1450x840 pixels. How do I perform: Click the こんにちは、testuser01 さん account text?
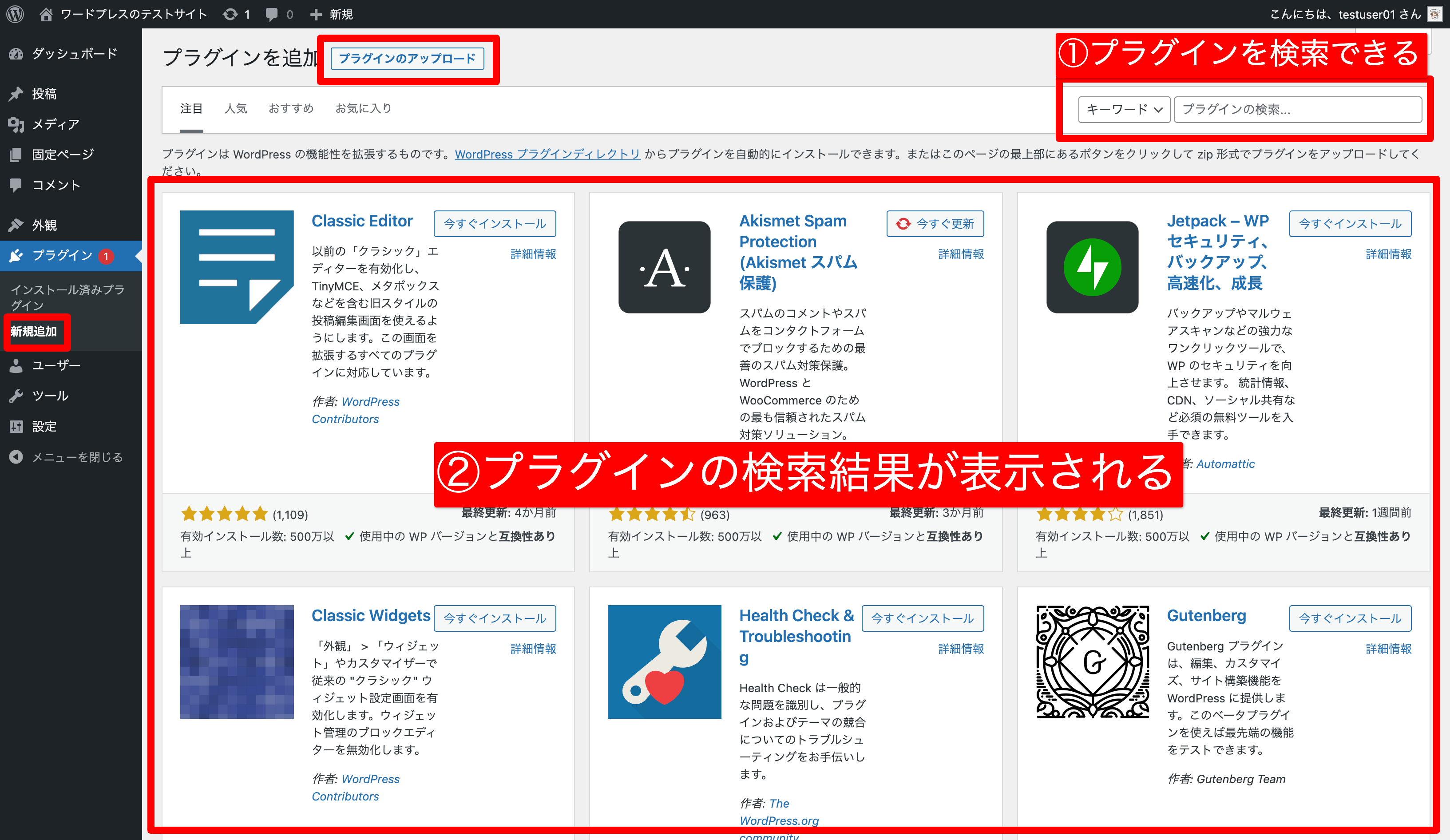[x=1345, y=14]
